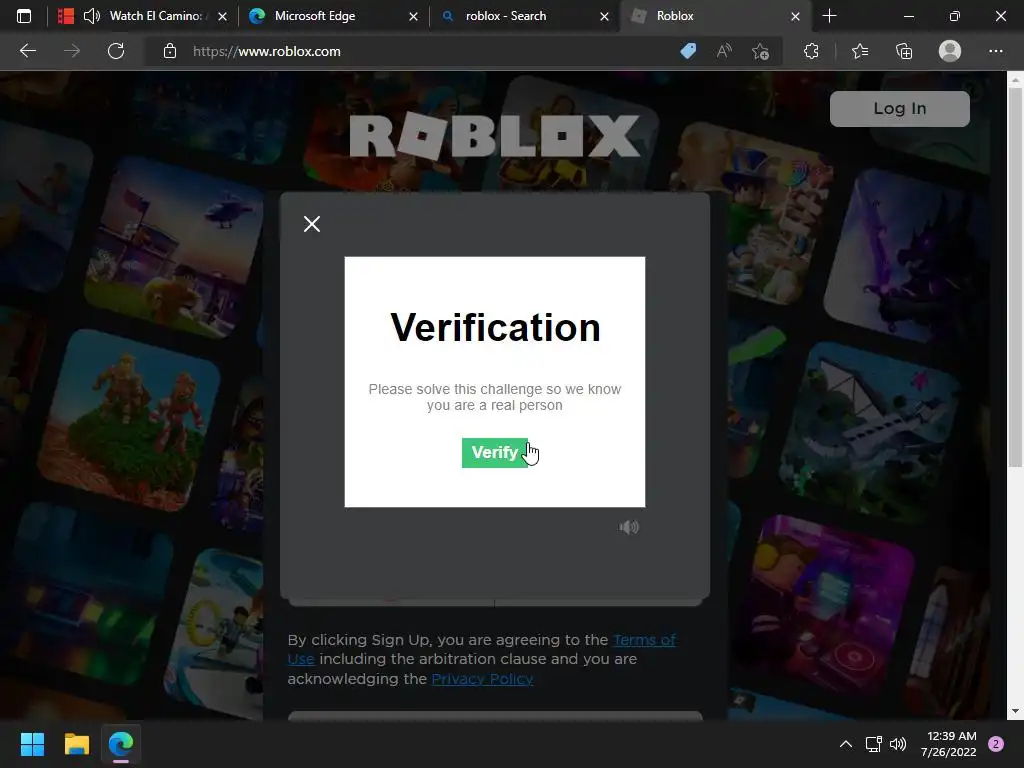Open the Privacy Policy link
The height and width of the screenshot is (768, 1024).
482,679
